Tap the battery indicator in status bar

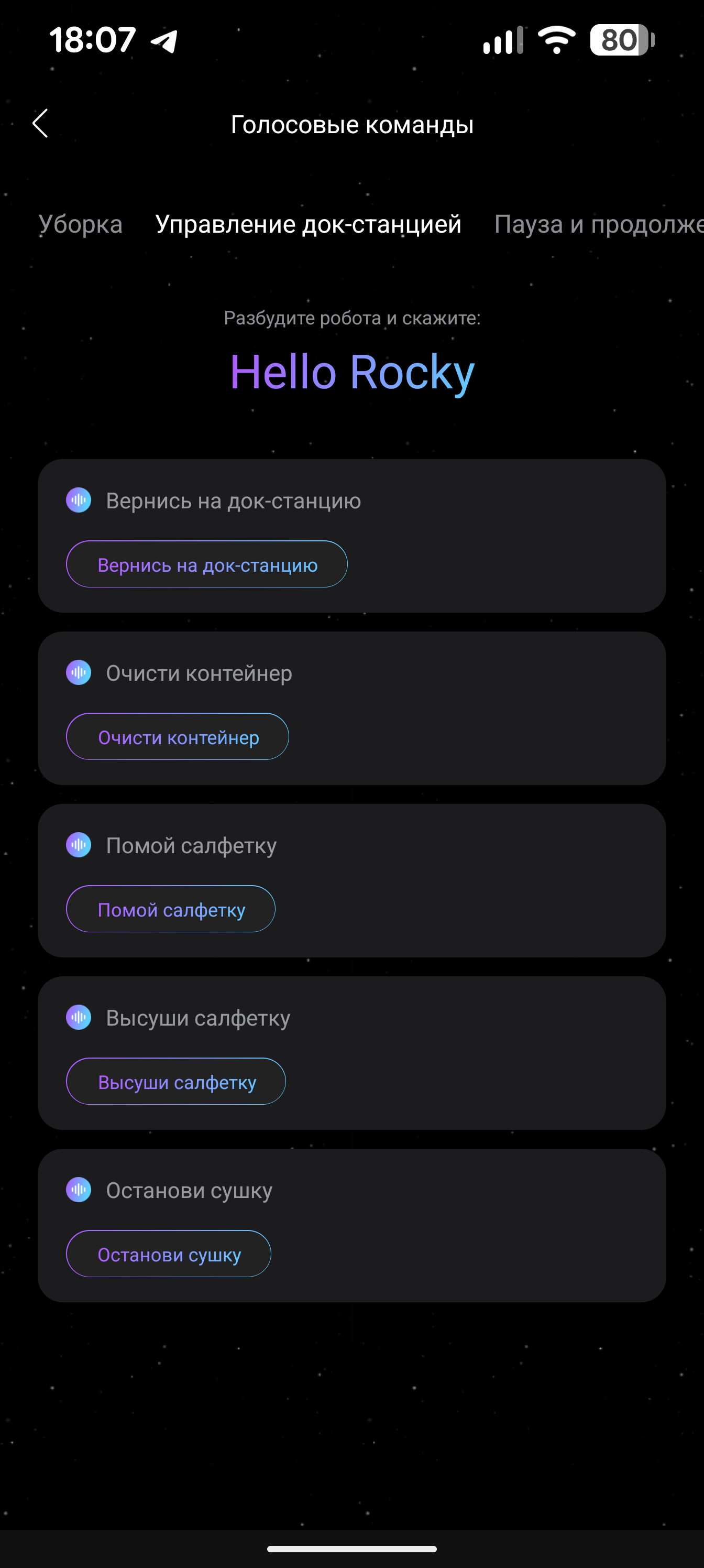(x=621, y=40)
